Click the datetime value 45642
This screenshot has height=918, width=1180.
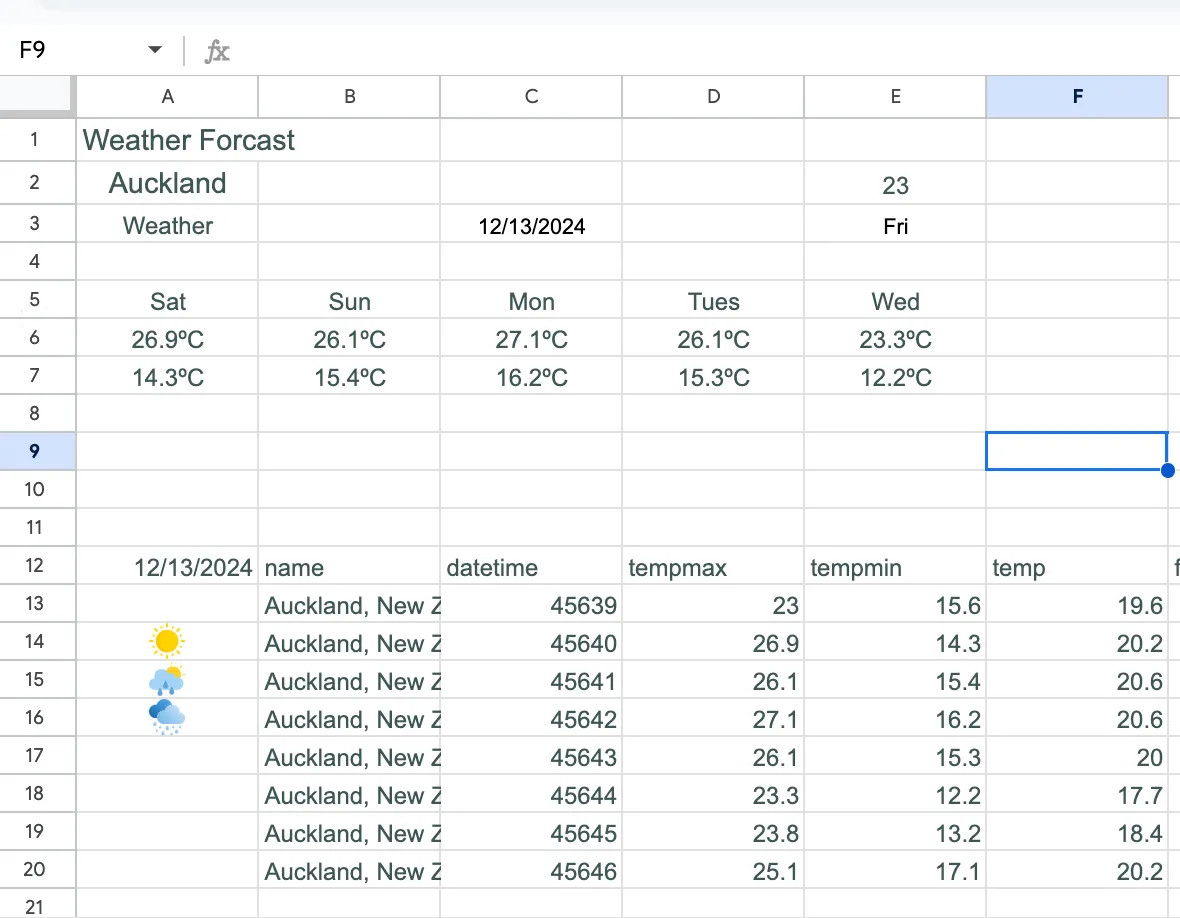[531, 717]
